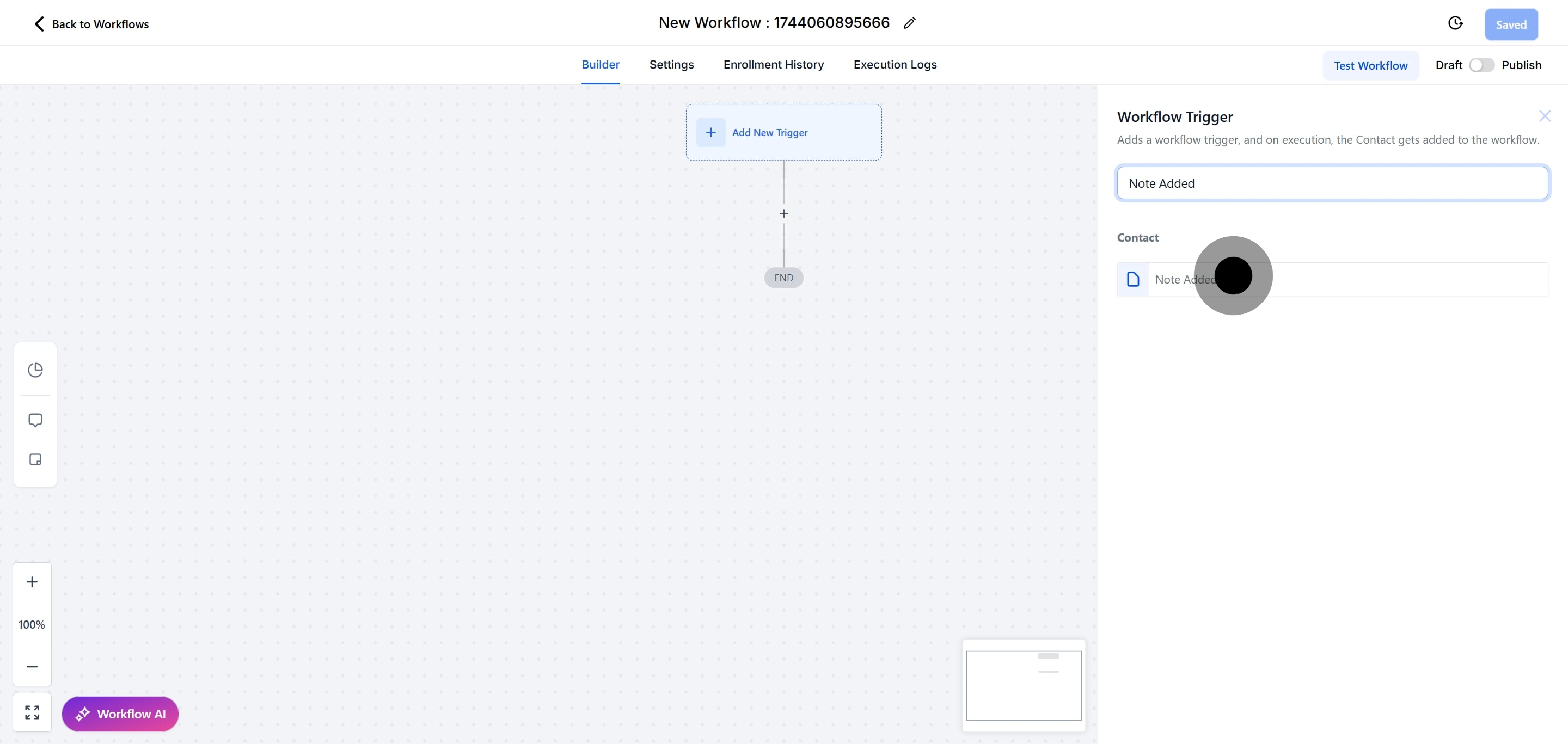The image size is (1568, 744).
Task: Toggle Draft to Publish switch
Action: pyautogui.click(x=1481, y=65)
